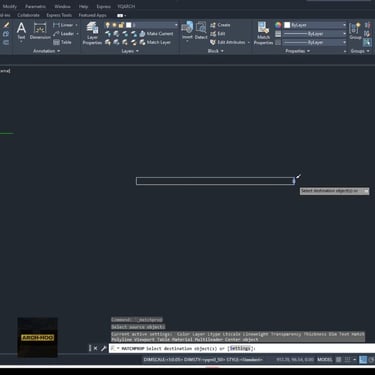Click the Detect block icon
This screenshot has height=375, width=375.
click(x=201, y=31)
